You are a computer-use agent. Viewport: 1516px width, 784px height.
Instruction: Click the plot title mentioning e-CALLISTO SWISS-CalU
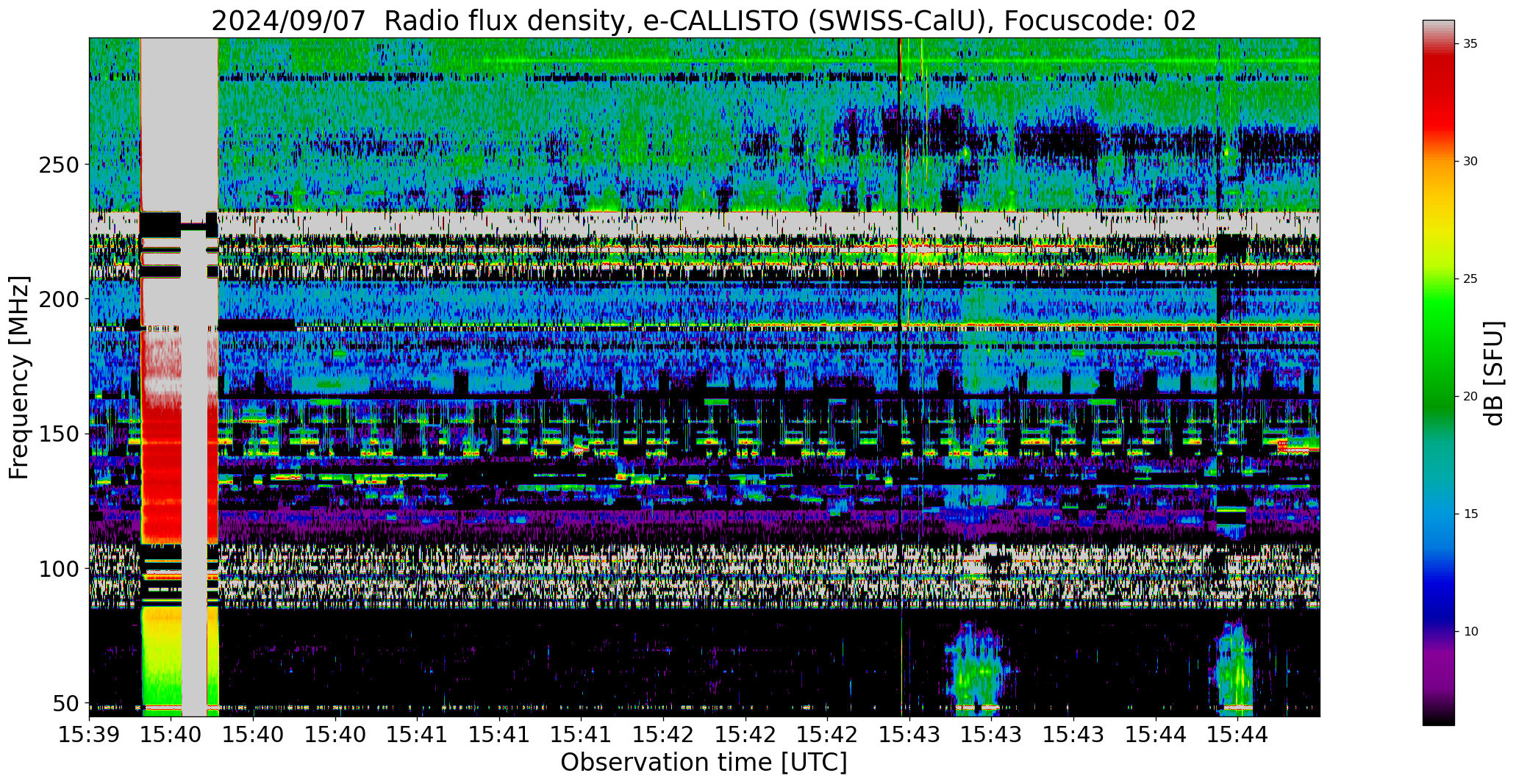[x=704, y=21]
